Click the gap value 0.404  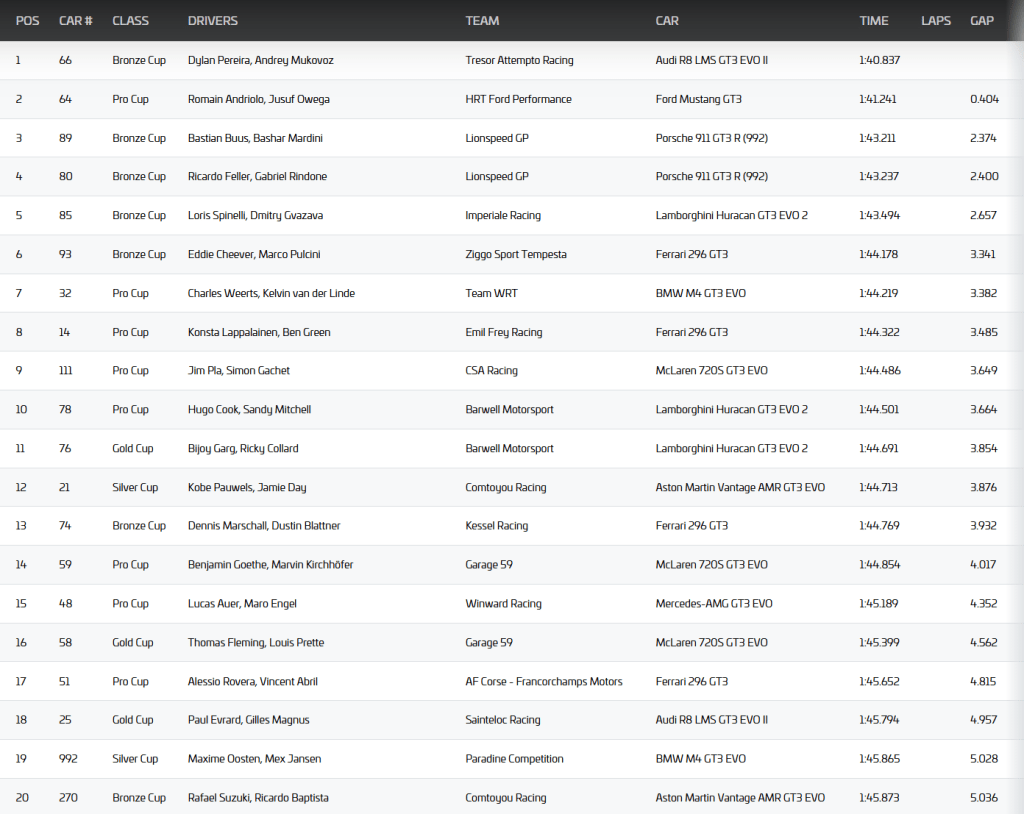tap(984, 99)
